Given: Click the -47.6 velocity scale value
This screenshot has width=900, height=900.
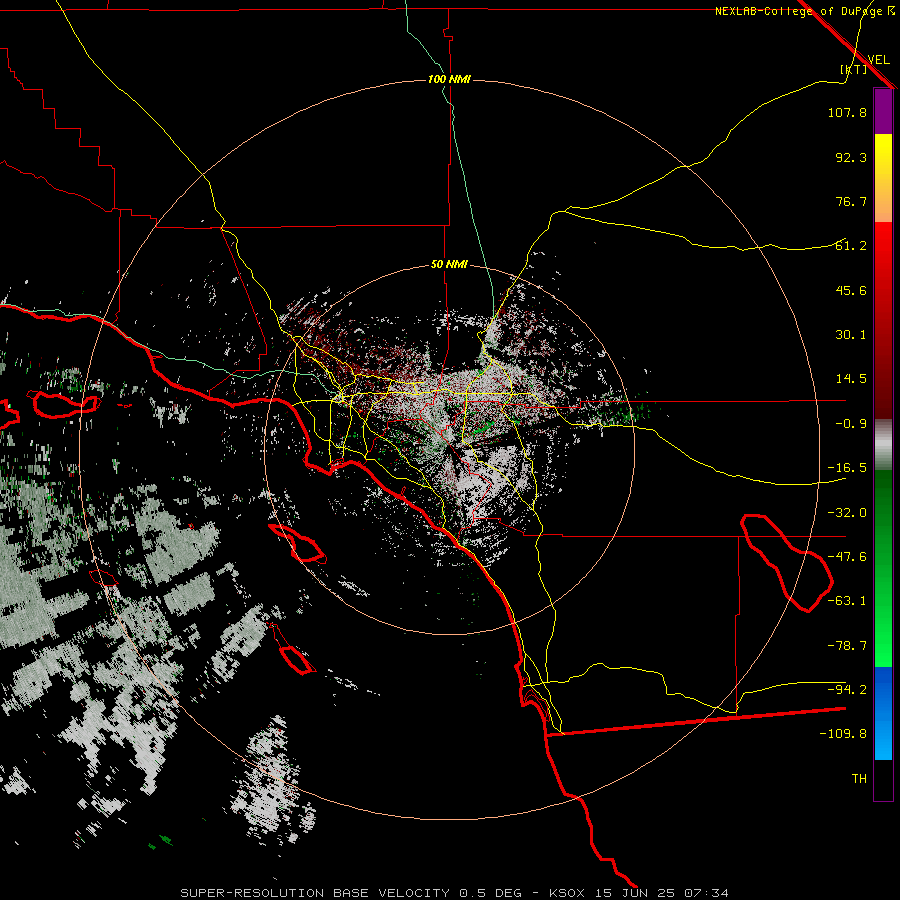Looking at the screenshot, I should pyautogui.click(x=847, y=557).
